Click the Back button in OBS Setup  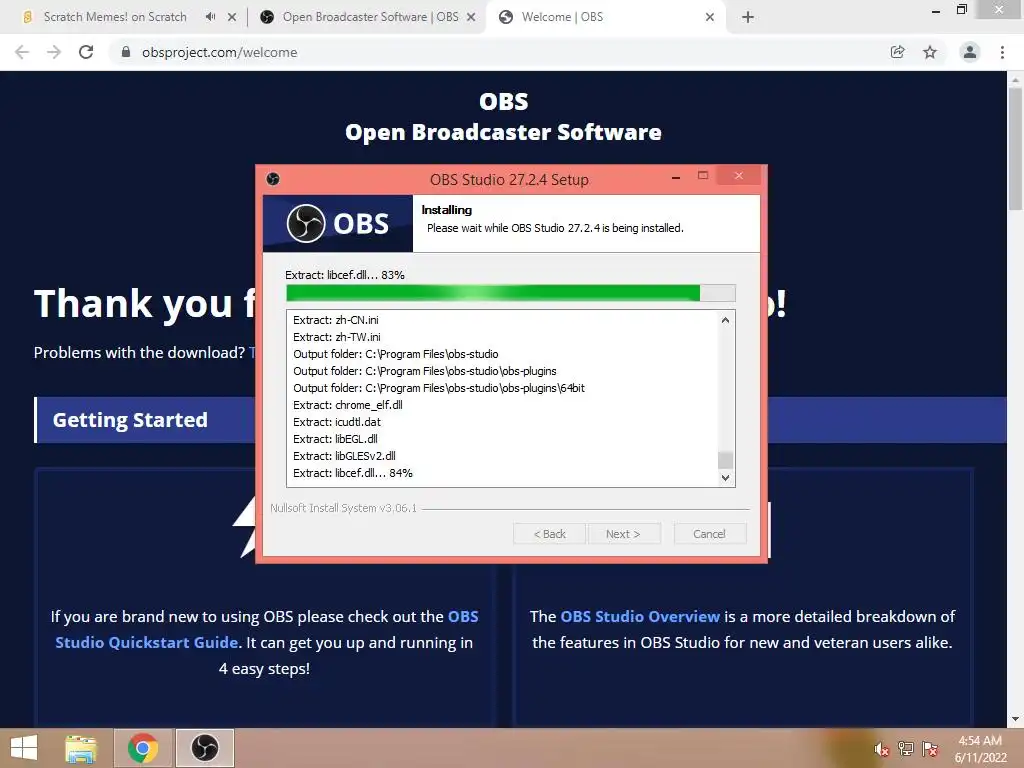[549, 534]
